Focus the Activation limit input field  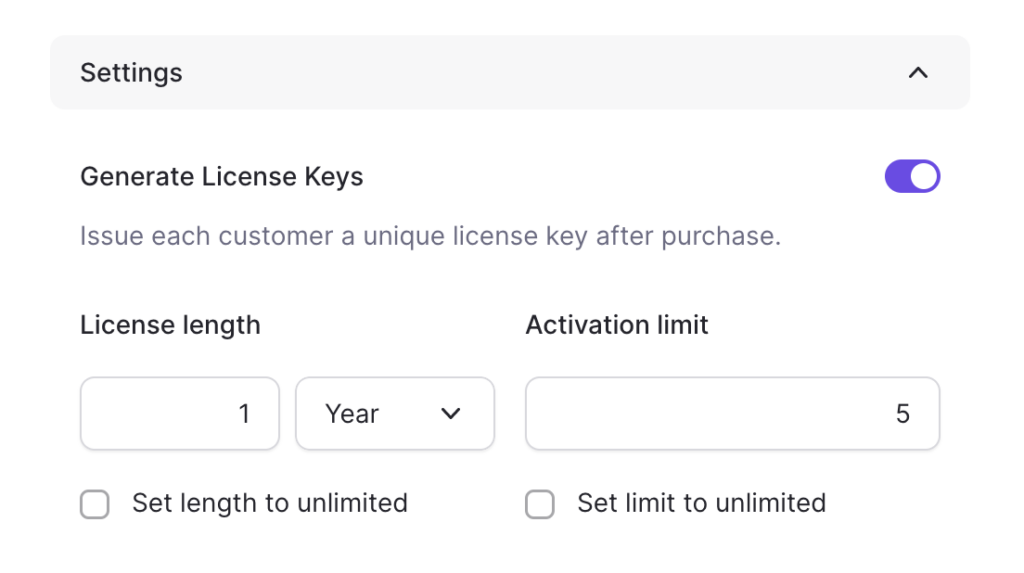(732, 414)
